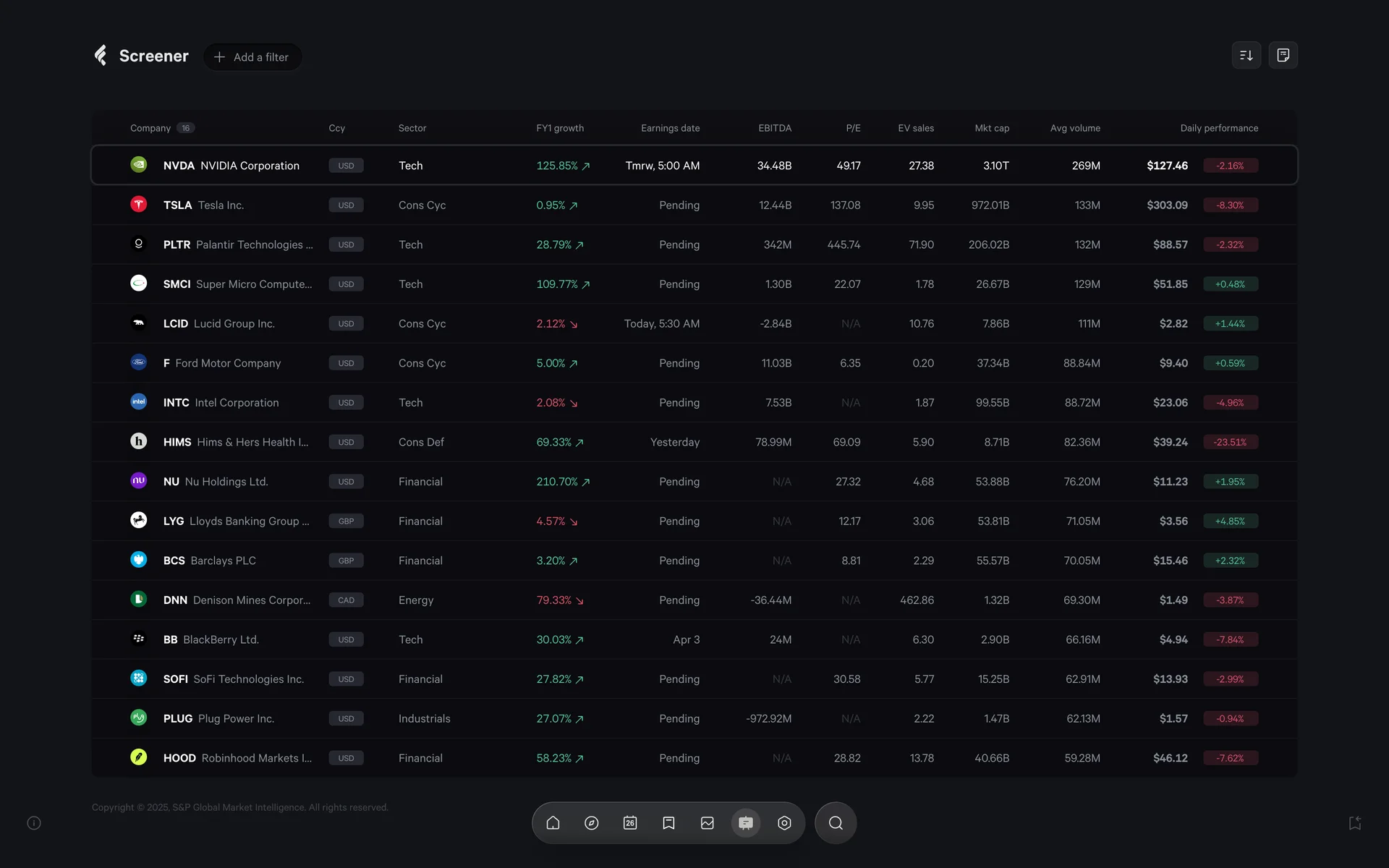Sort by Mkt cap column header
Viewport: 1389px width, 868px height.
click(x=991, y=128)
